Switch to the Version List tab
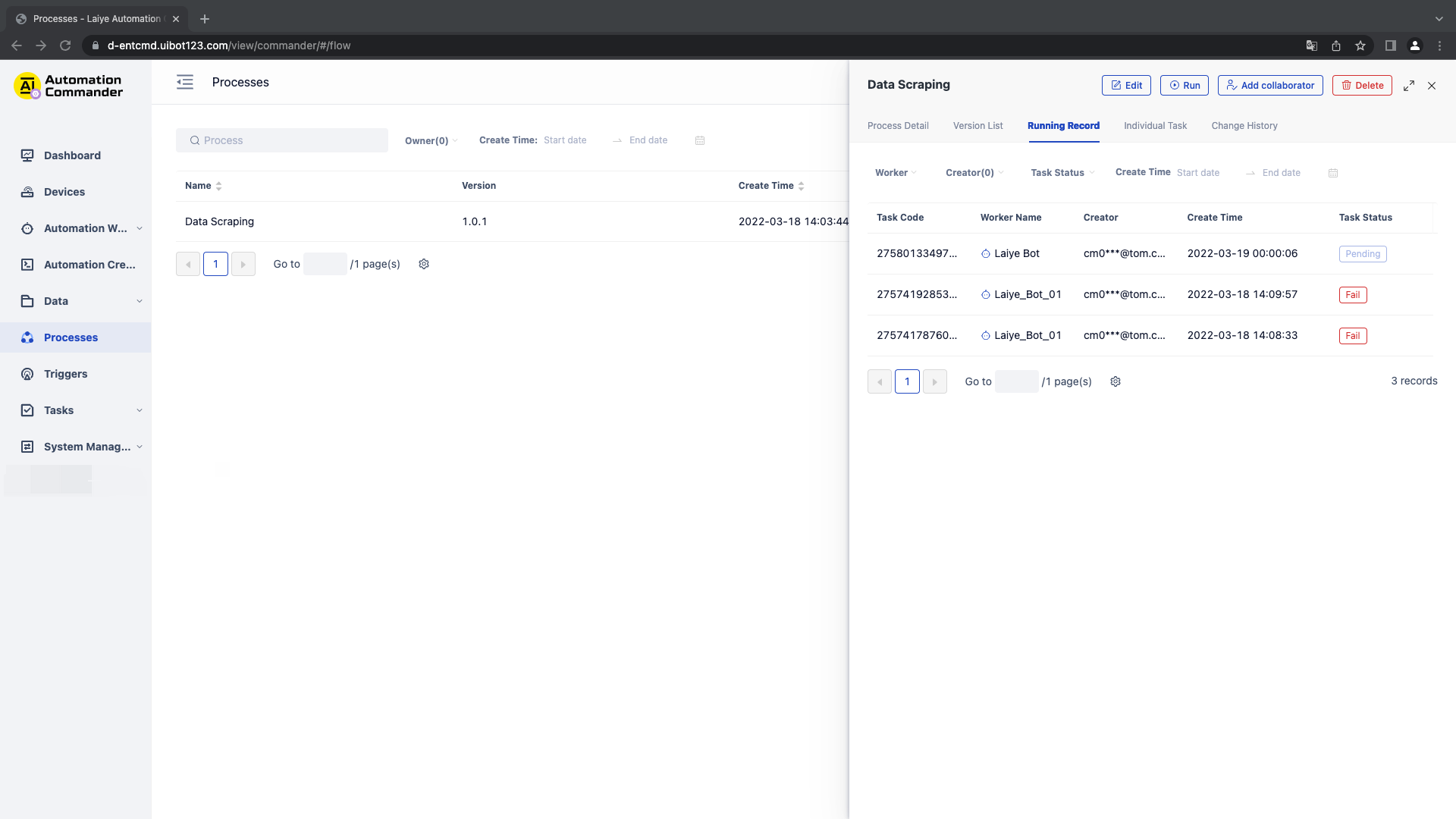This screenshot has height=819, width=1456. pyautogui.click(x=977, y=126)
